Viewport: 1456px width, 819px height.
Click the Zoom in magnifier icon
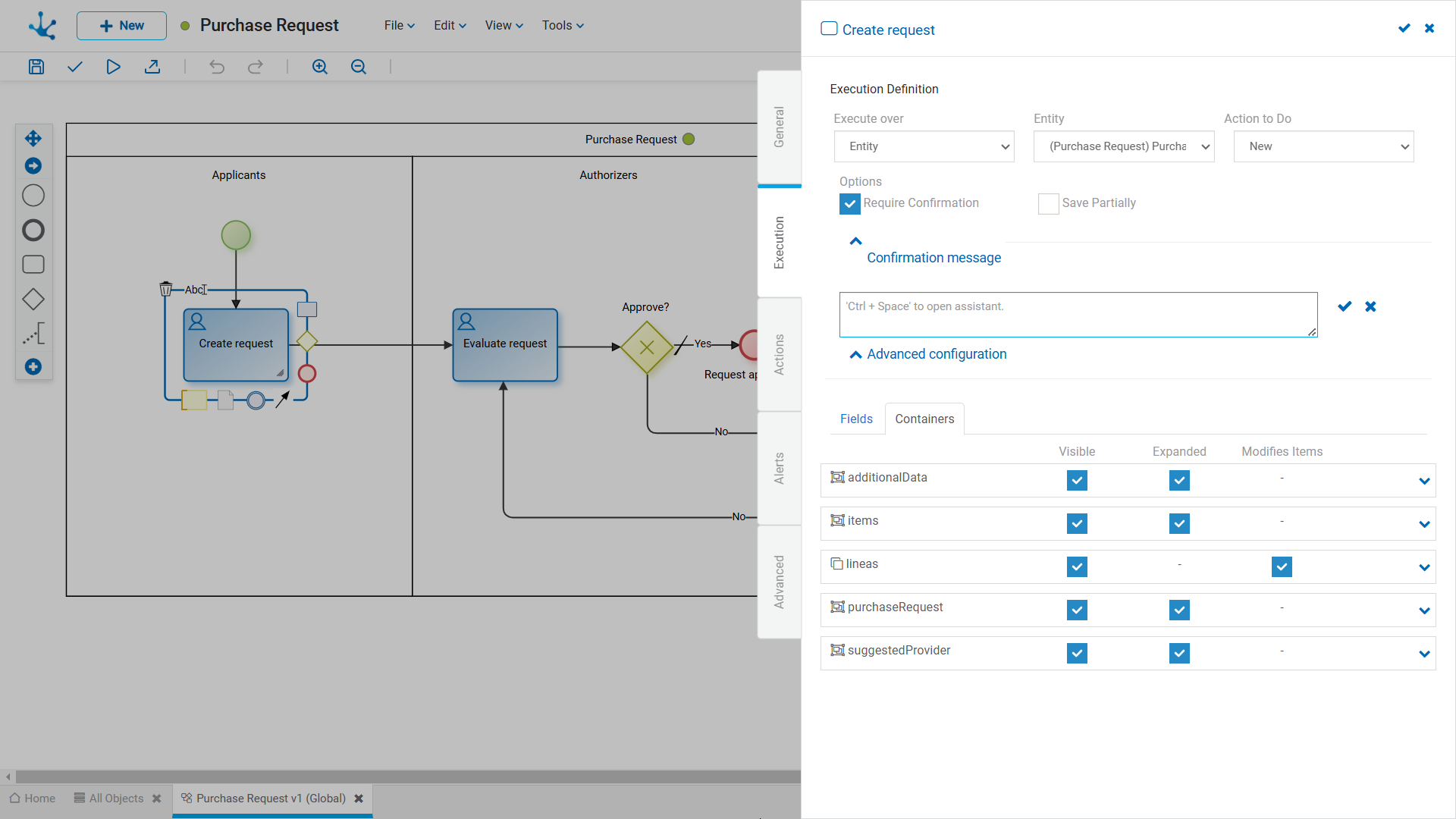point(320,67)
